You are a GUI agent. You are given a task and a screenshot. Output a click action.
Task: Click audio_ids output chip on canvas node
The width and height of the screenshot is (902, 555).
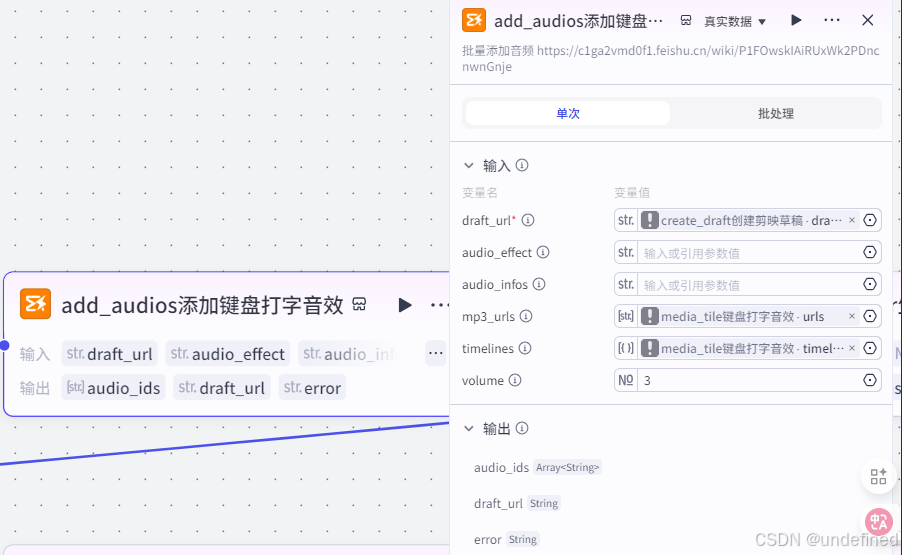pyautogui.click(x=113, y=388)
